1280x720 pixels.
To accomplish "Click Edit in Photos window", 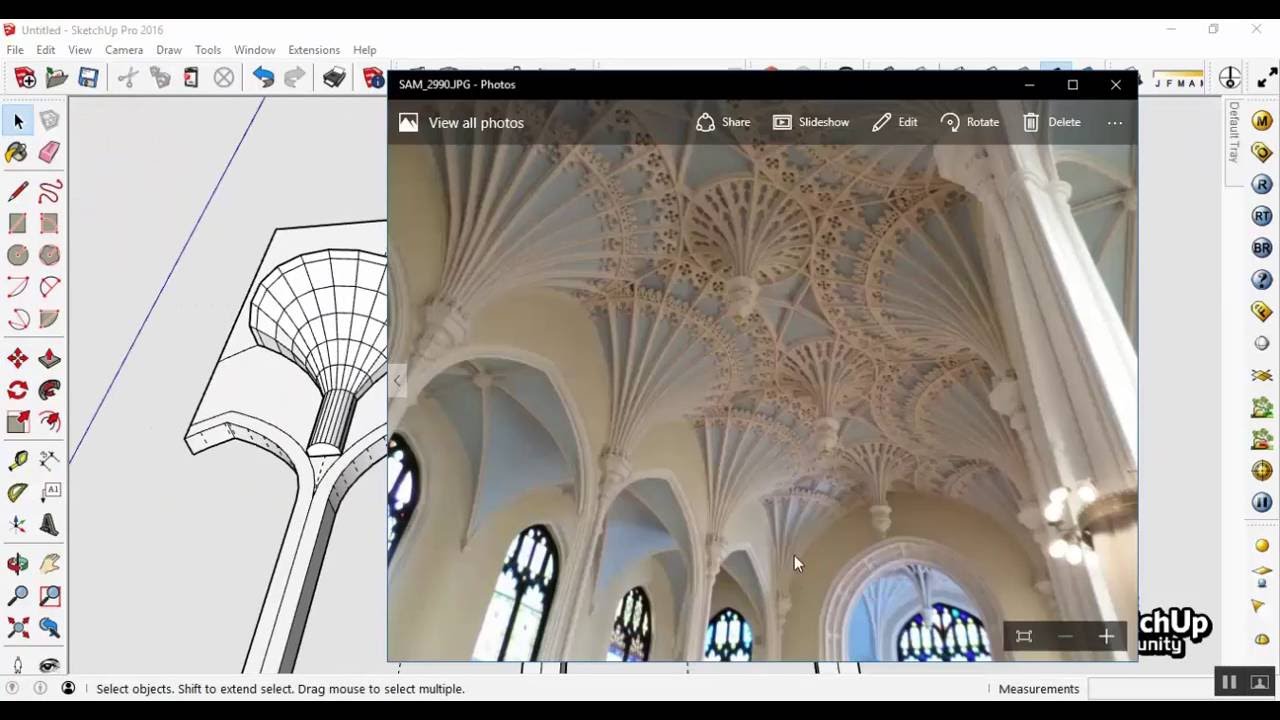I will [x=895, y=122].
